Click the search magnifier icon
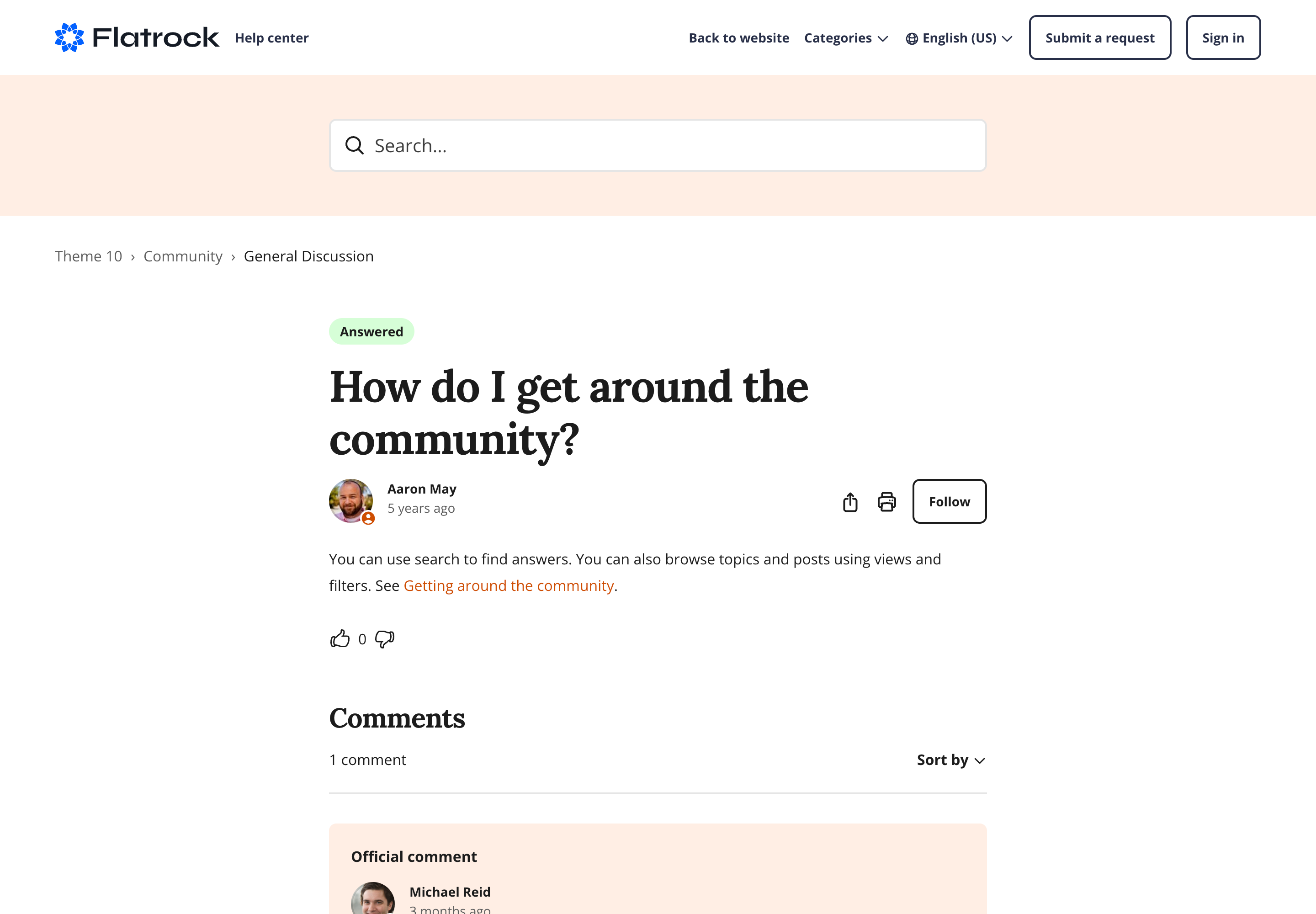 [x=355, y=145]
